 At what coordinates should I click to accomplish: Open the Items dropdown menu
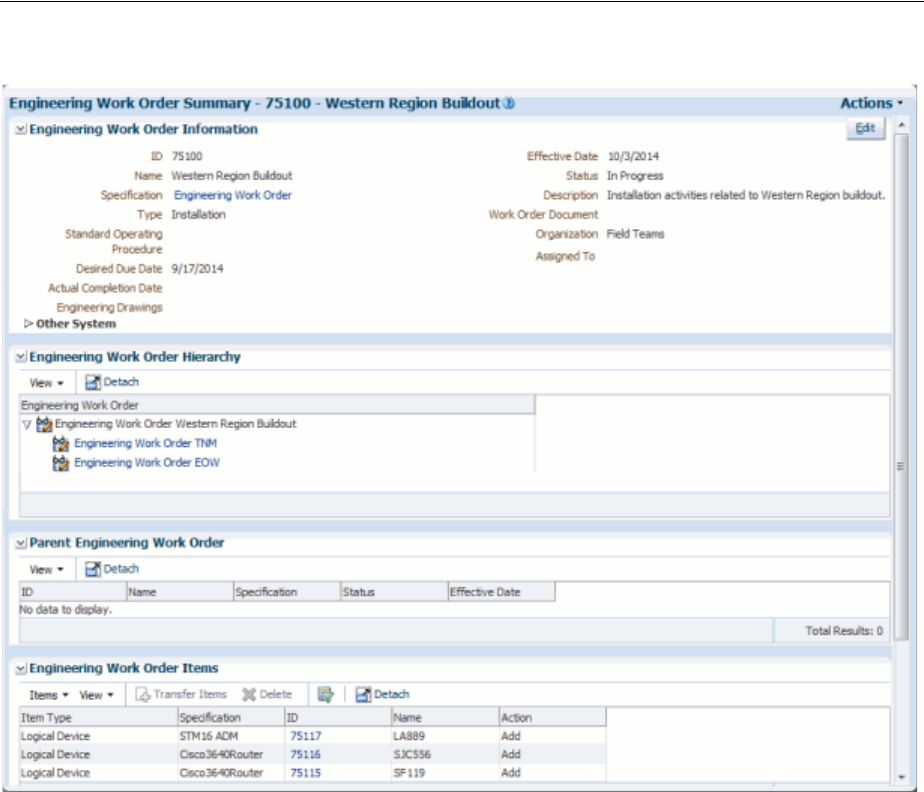(49, 694)
